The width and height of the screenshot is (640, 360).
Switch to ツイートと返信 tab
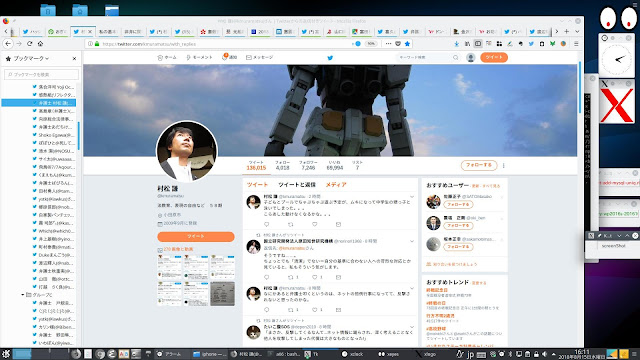(297, 185)
